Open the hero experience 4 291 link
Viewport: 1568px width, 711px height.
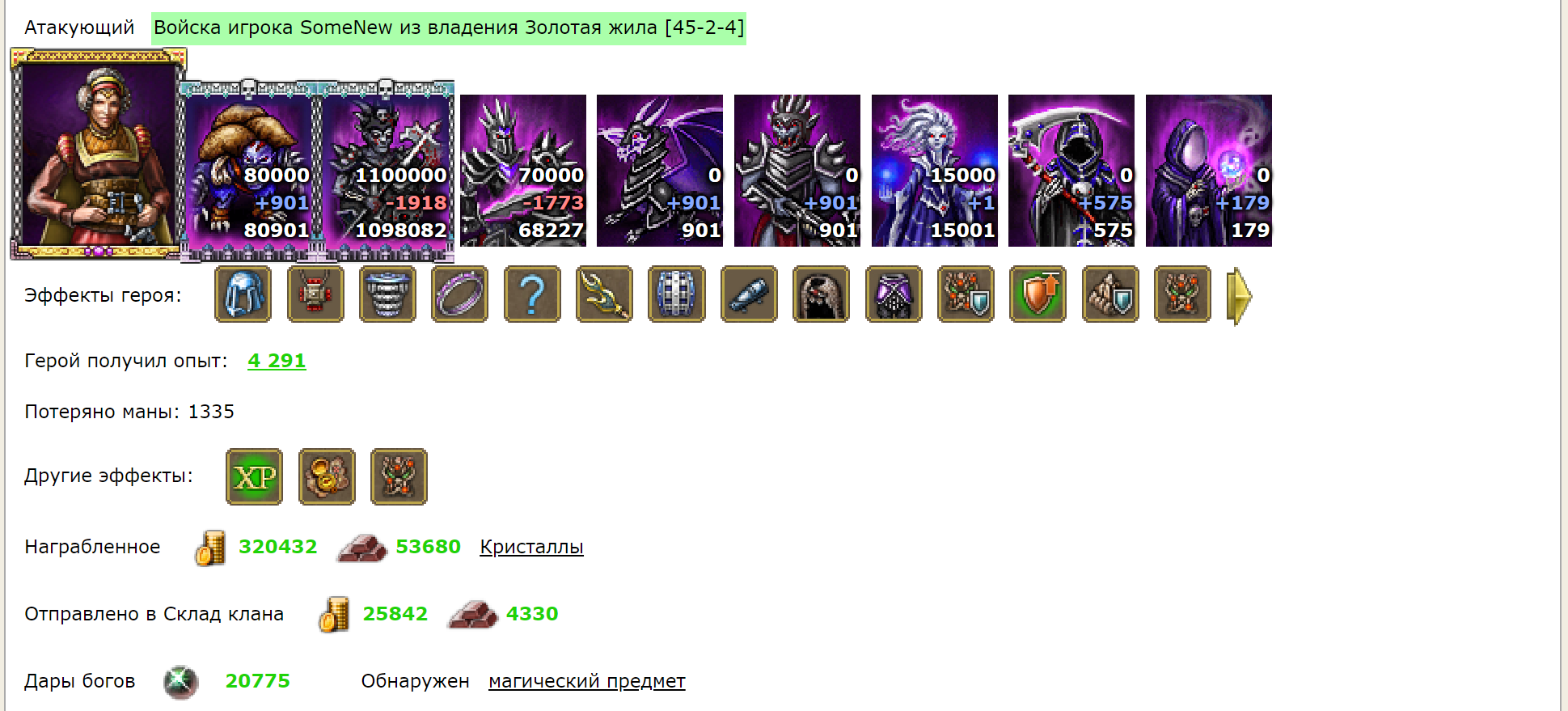click(x=277, y=361)
